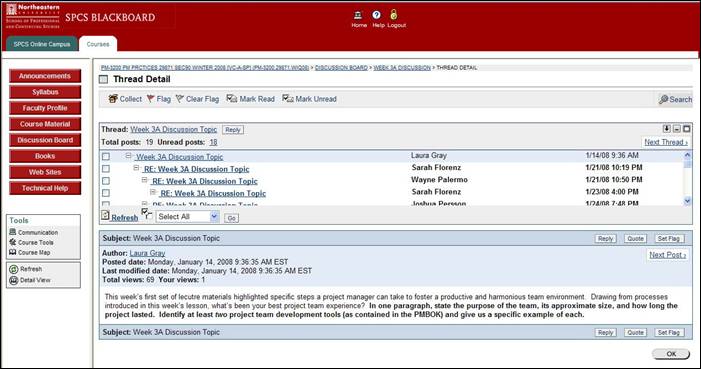
Task: Check the box for Laura Gray's post
Action: pyautogui.click(x=106, y=157)
